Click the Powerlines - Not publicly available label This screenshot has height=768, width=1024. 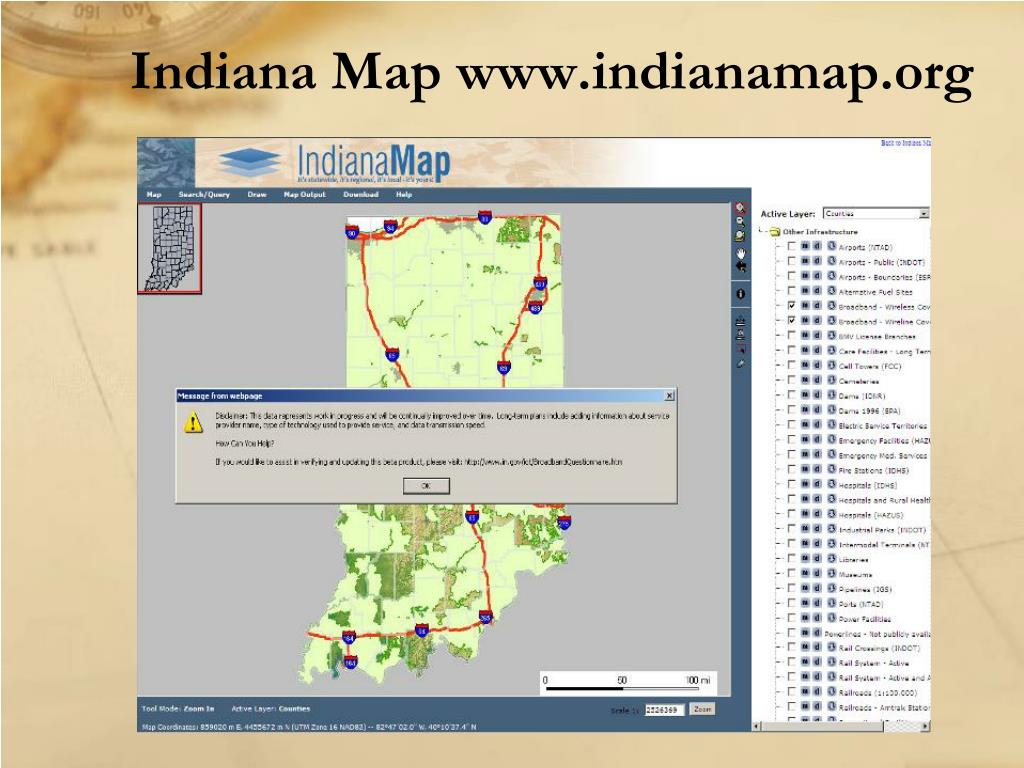877,633
